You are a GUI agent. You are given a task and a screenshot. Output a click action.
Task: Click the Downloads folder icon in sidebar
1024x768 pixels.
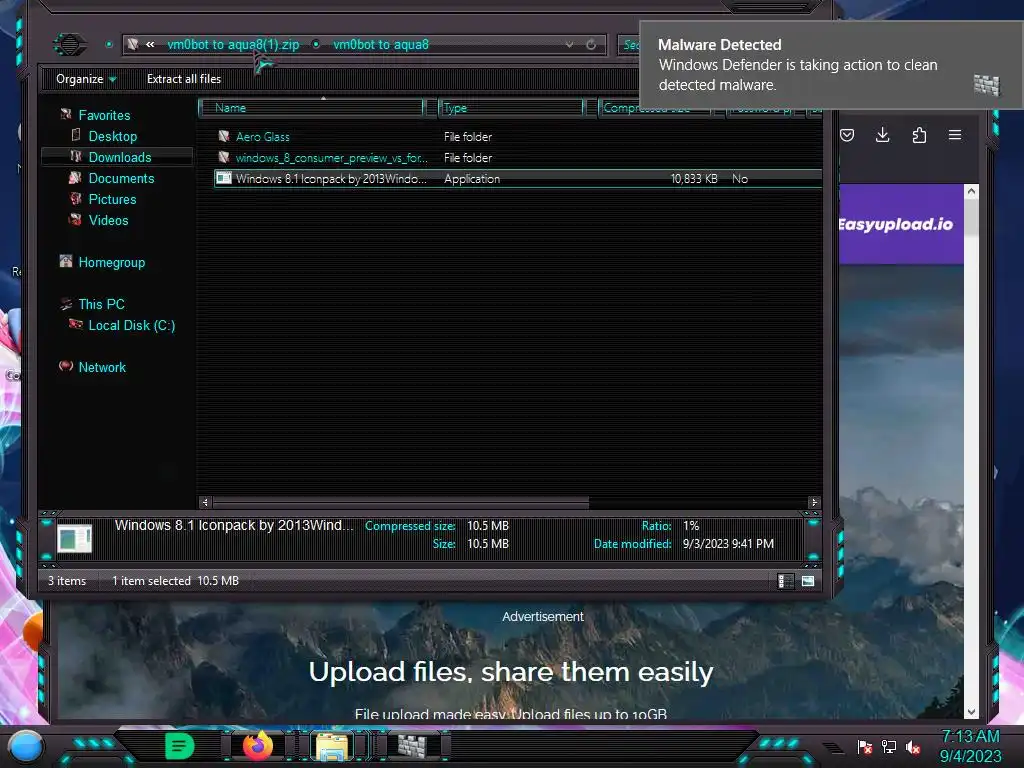click(x=76, y=156)
